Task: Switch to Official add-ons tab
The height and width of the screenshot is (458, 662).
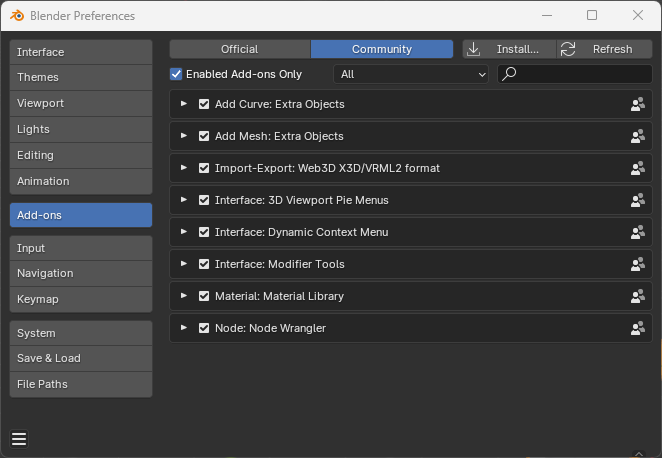Action: (x=240, y=49)
